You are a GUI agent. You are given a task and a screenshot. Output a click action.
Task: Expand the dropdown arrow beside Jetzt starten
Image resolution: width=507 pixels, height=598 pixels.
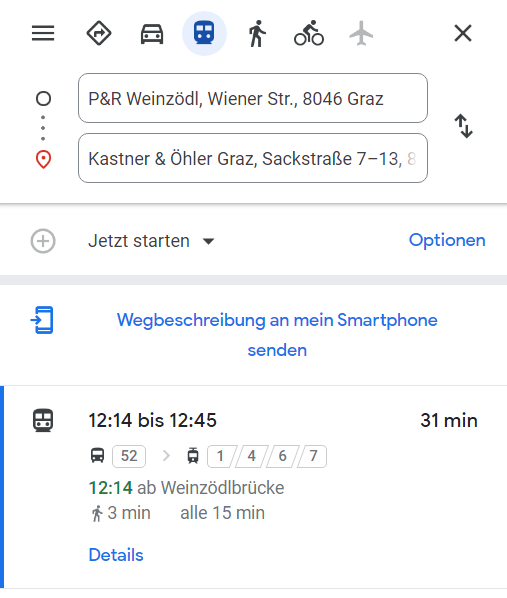click(x=208, y=241)
